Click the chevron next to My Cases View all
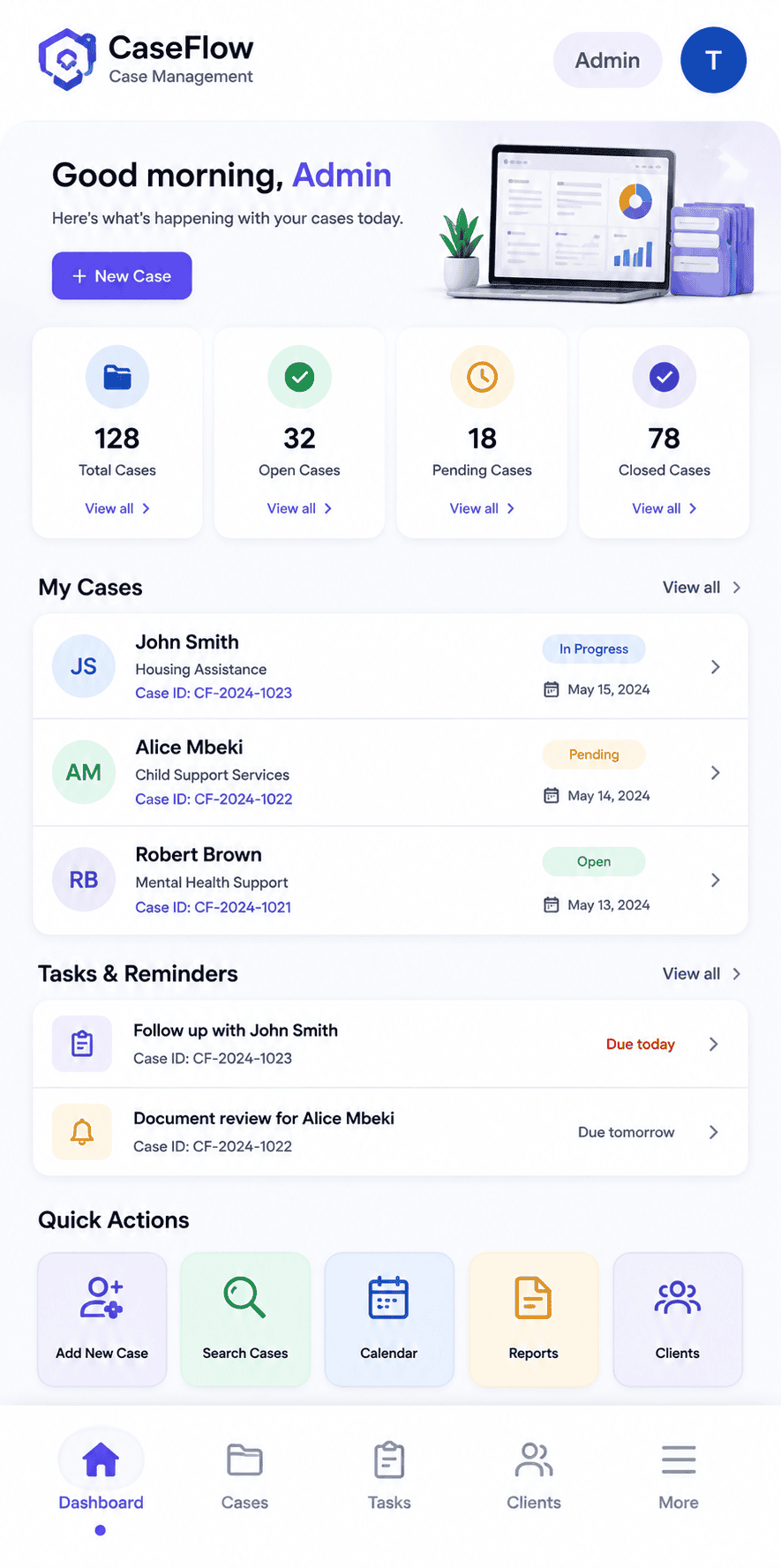 [737, 588]
